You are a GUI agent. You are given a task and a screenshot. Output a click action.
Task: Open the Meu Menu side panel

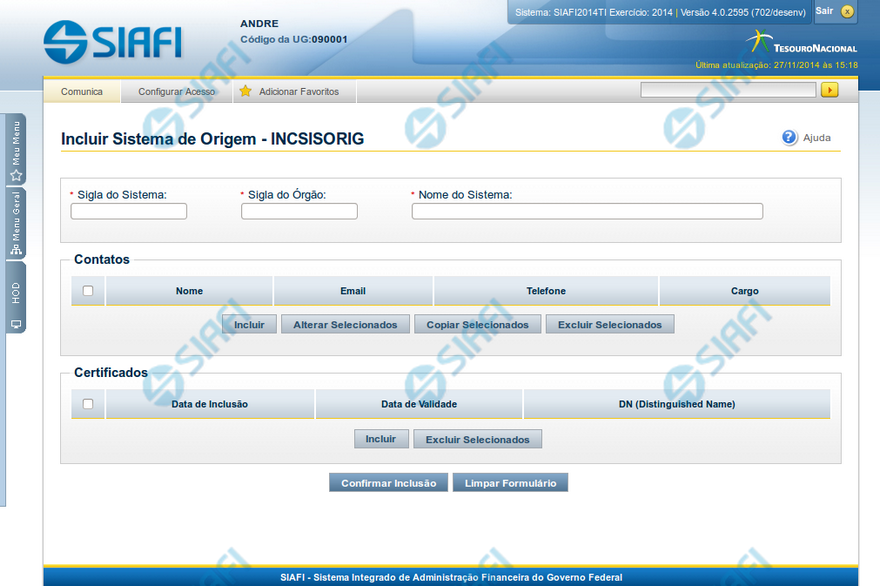point(16,150)
